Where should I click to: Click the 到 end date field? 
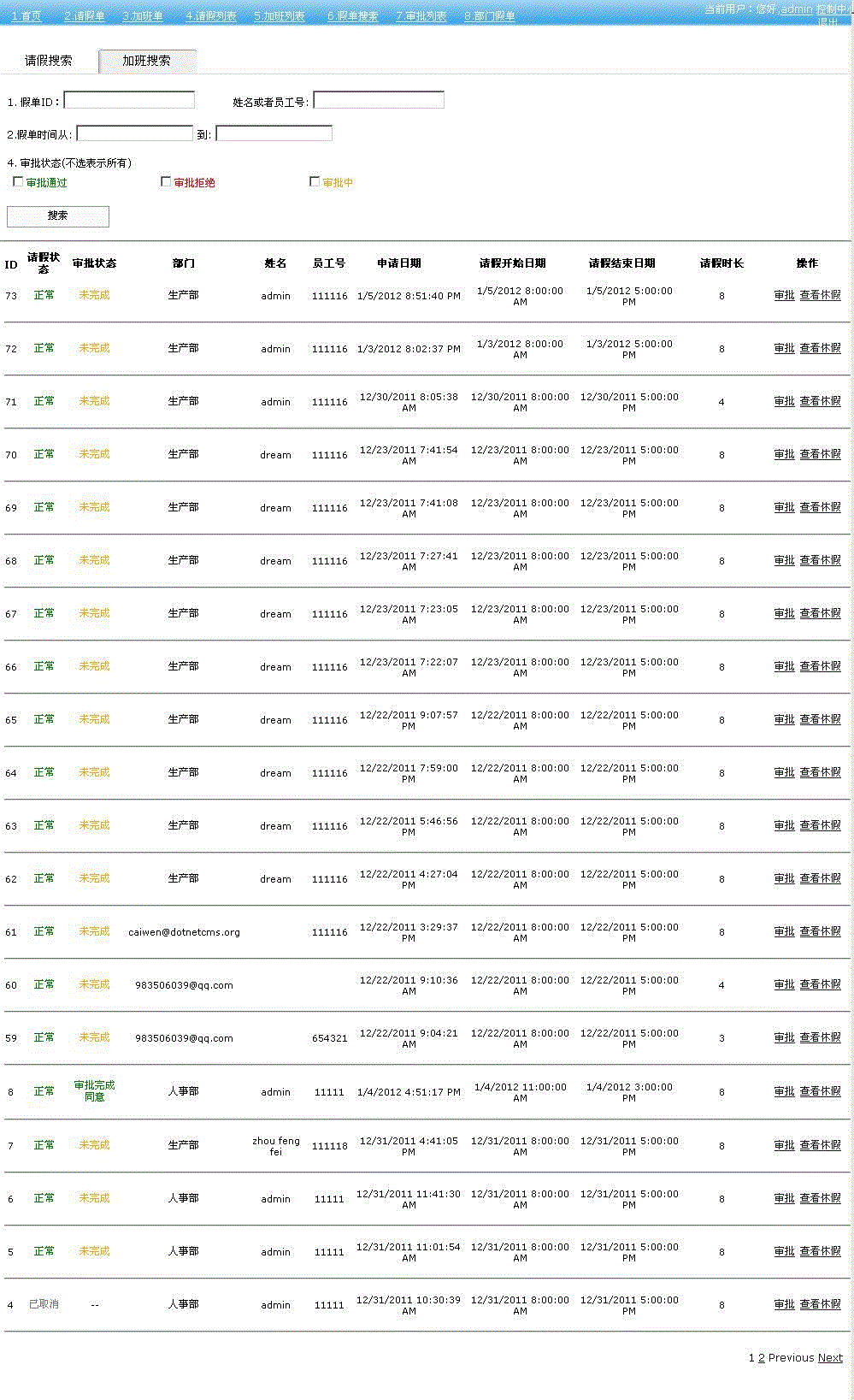pyautogui.click(x=274, y=133)
